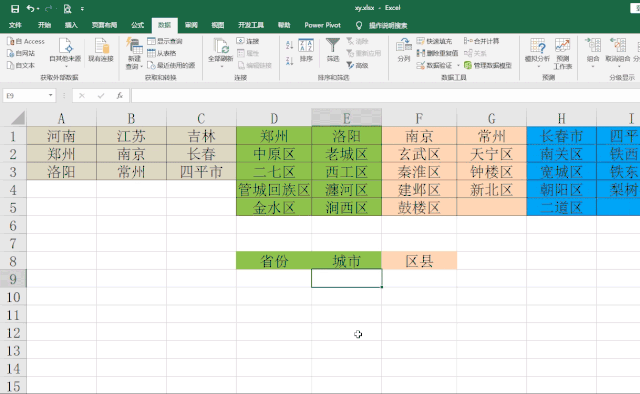Open recent sources (最近使用的源)

pos(171,65)
